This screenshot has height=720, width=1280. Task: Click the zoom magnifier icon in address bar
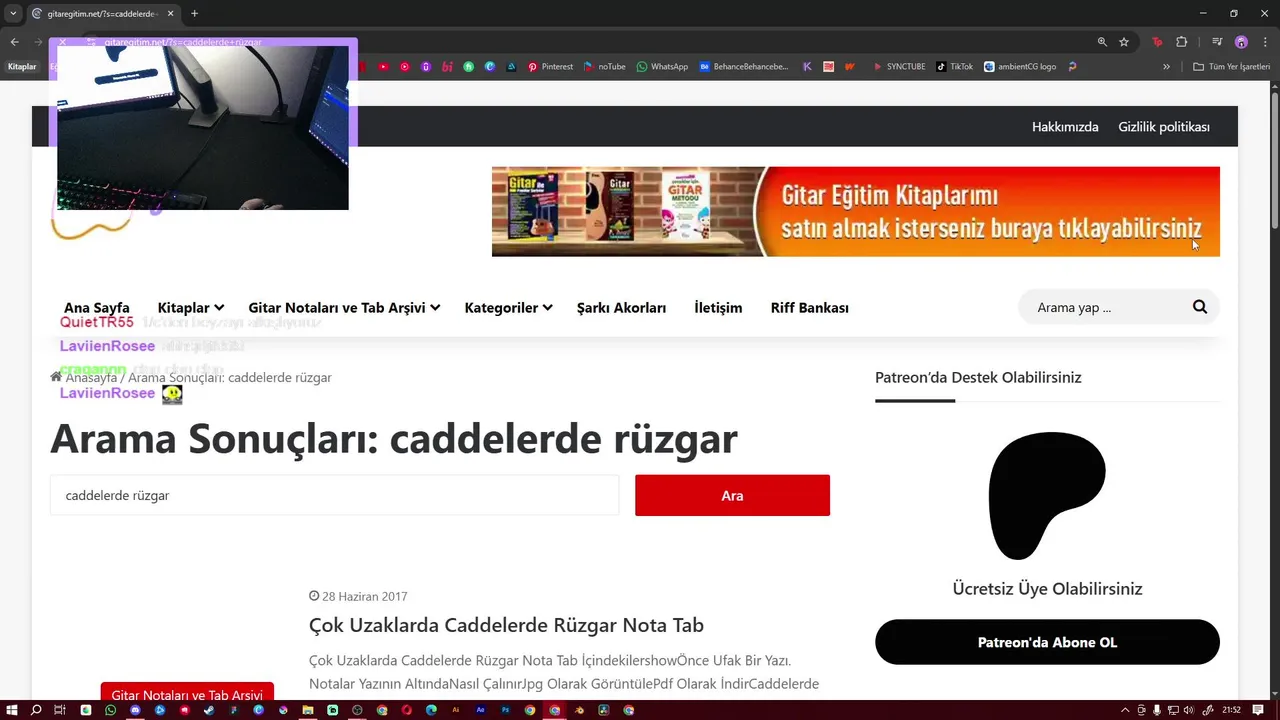[1102, 42]
